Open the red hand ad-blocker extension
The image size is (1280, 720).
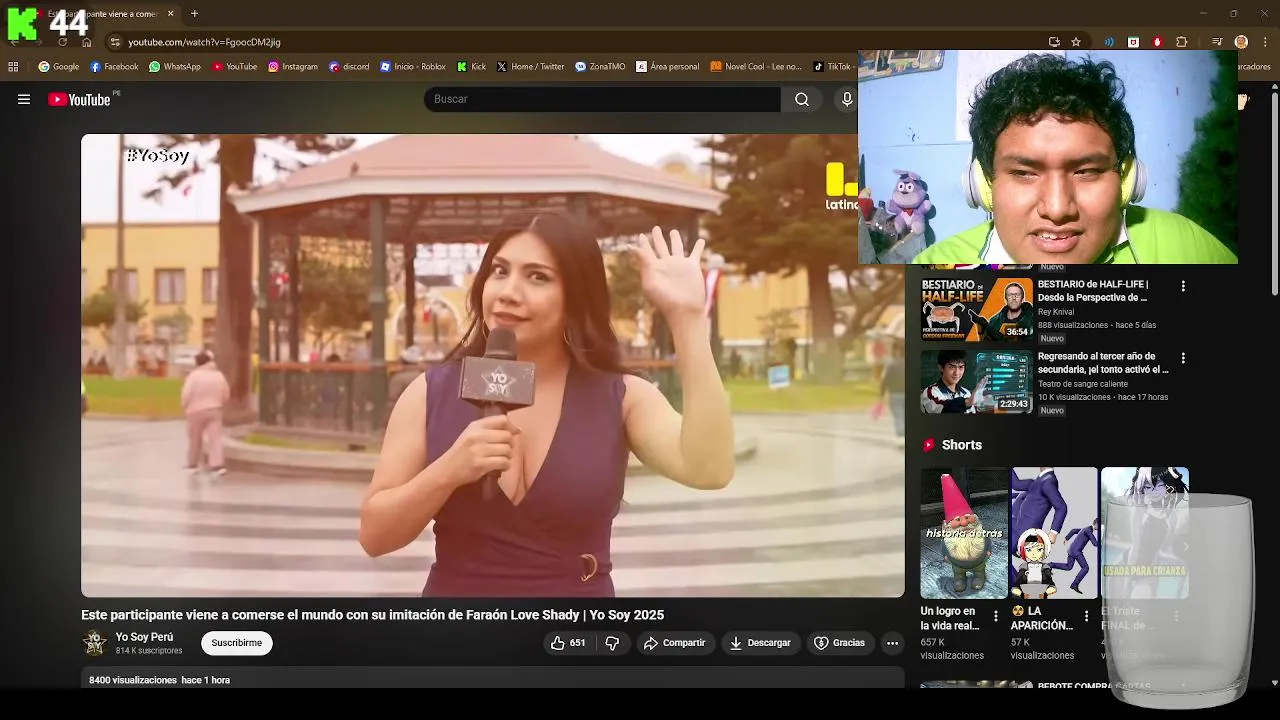1157,42
